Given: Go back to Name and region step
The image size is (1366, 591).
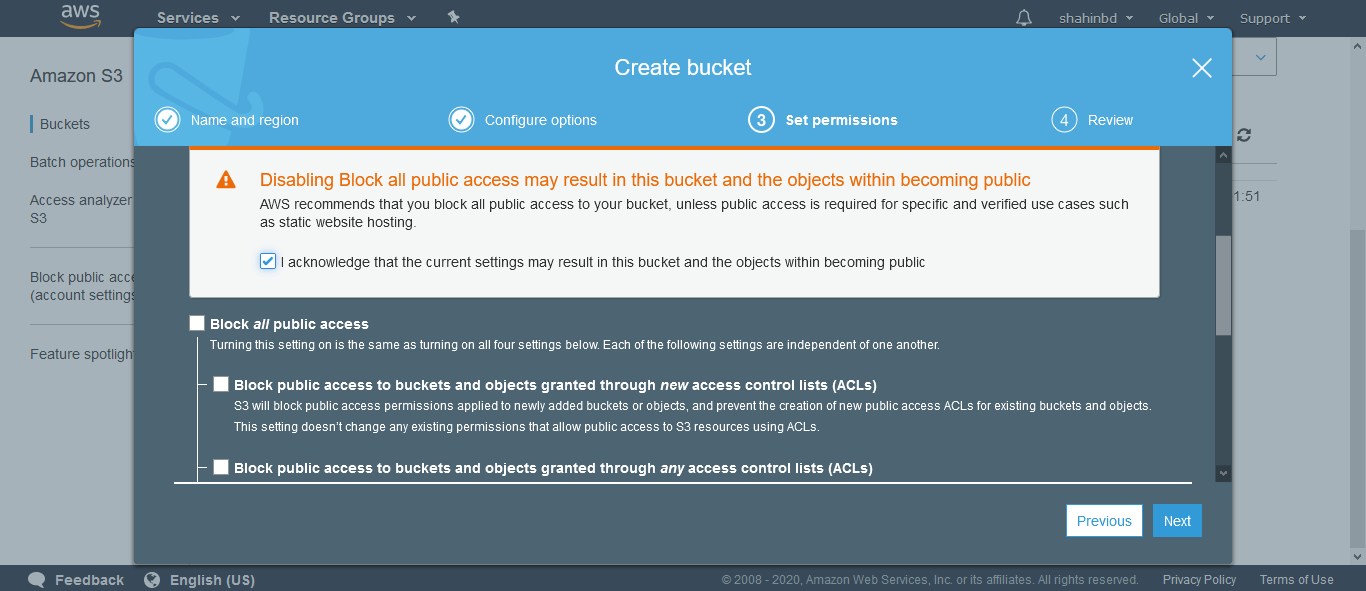Looking at the screenshot, I should [x=244, y=120].
